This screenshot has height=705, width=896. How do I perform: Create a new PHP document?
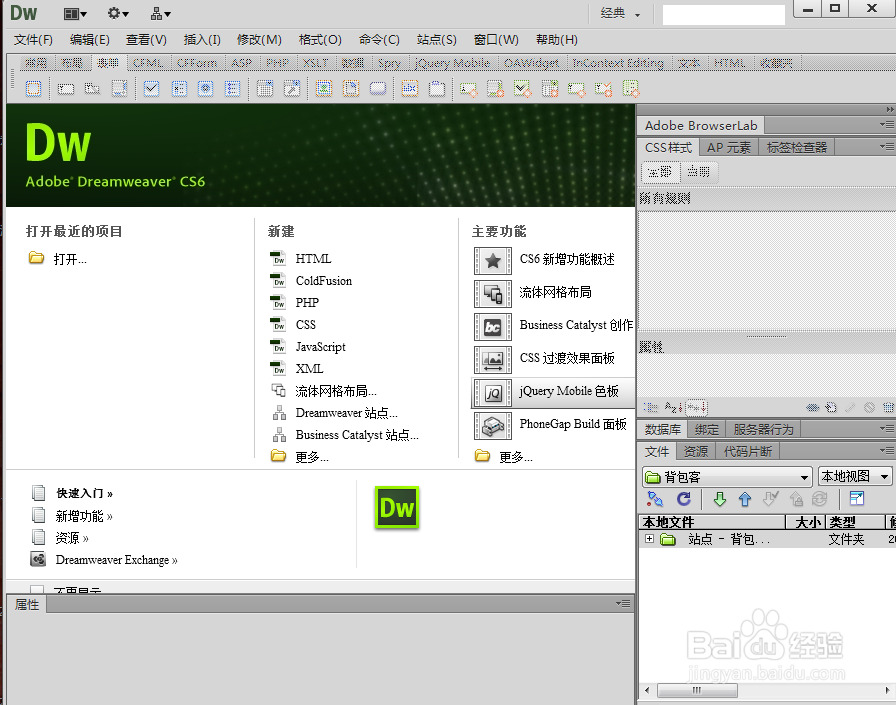(x=307, y=302)
